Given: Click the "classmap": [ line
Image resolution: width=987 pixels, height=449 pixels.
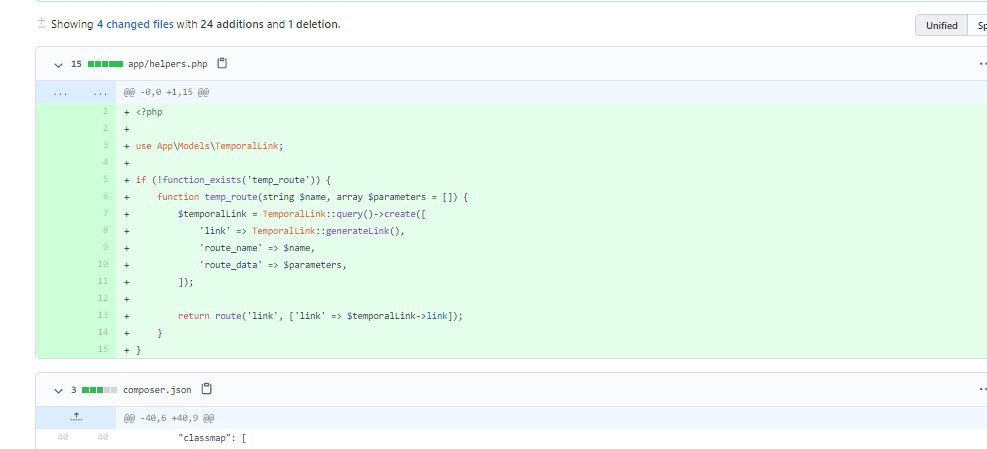Looking at the screenshot, I should pos(212,437).
